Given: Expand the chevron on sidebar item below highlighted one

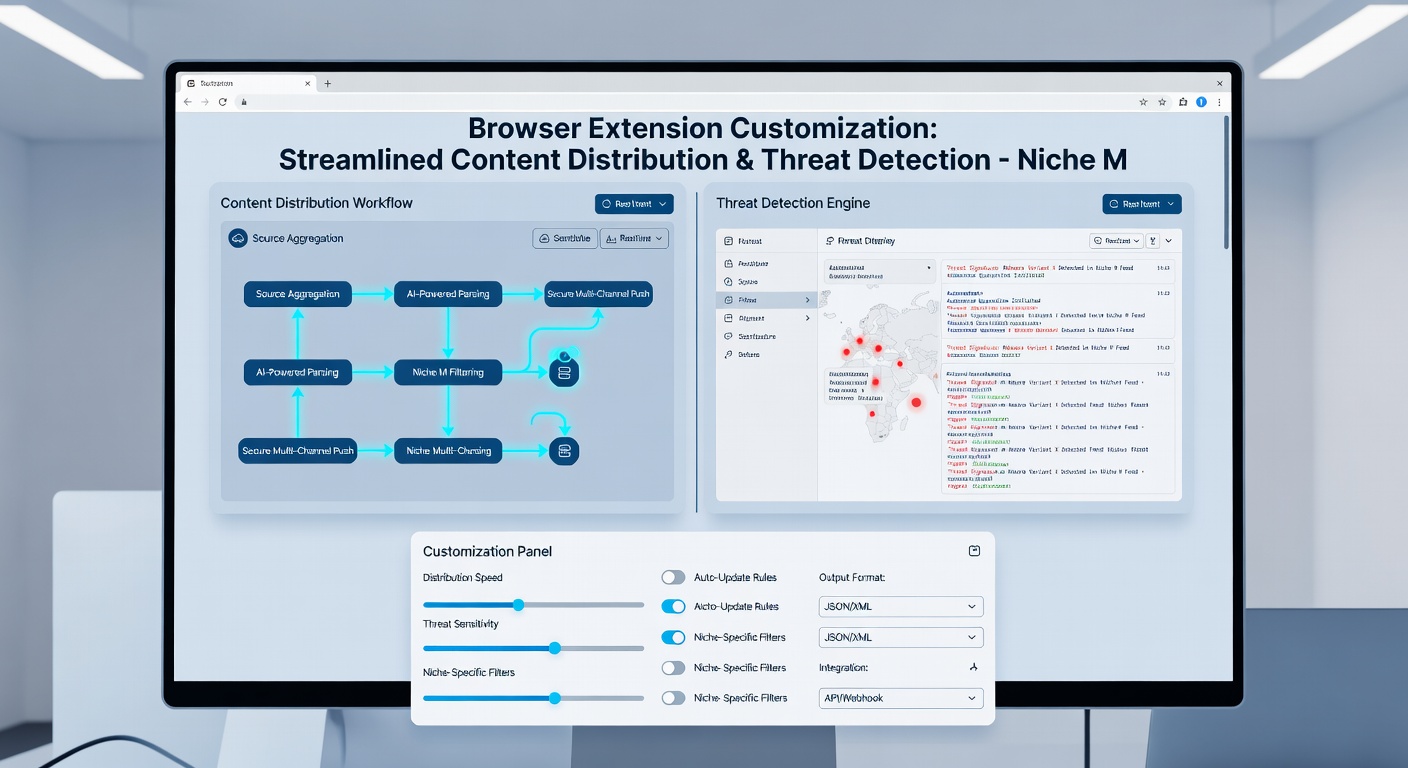Looking at the screenshot, I should 807,318.
